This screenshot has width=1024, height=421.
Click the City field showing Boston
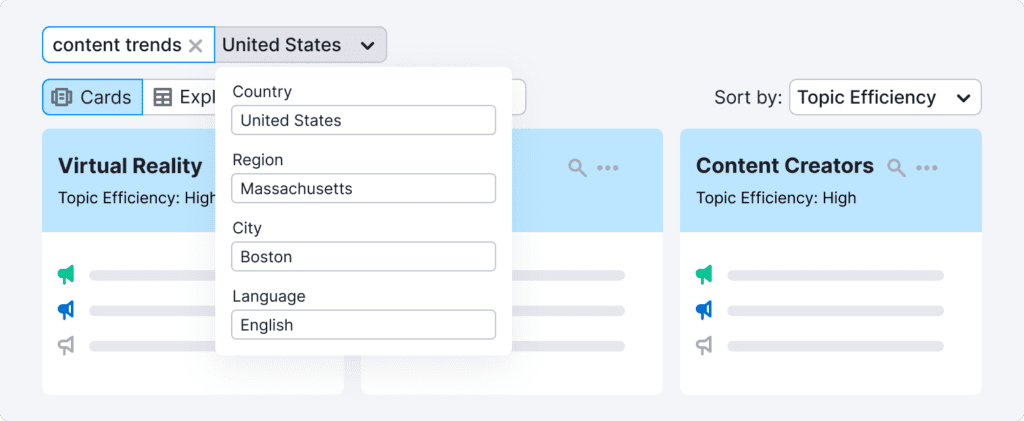tap(363, 256)
